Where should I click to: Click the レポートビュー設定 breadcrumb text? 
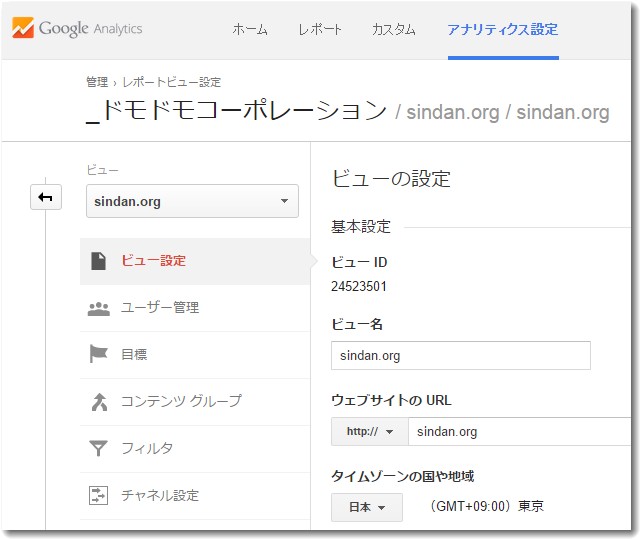tap(171, 82)
